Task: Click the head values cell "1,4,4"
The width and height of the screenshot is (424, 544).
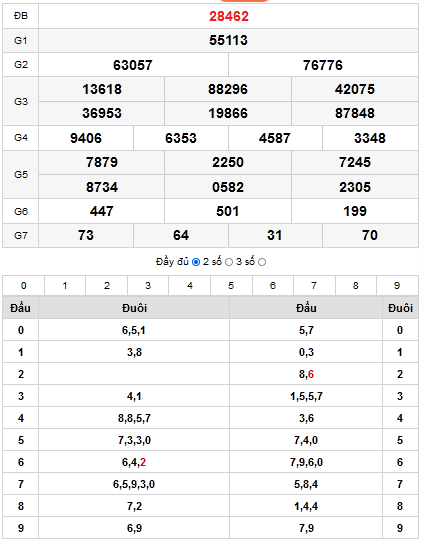Action: [x=306, y=506]
